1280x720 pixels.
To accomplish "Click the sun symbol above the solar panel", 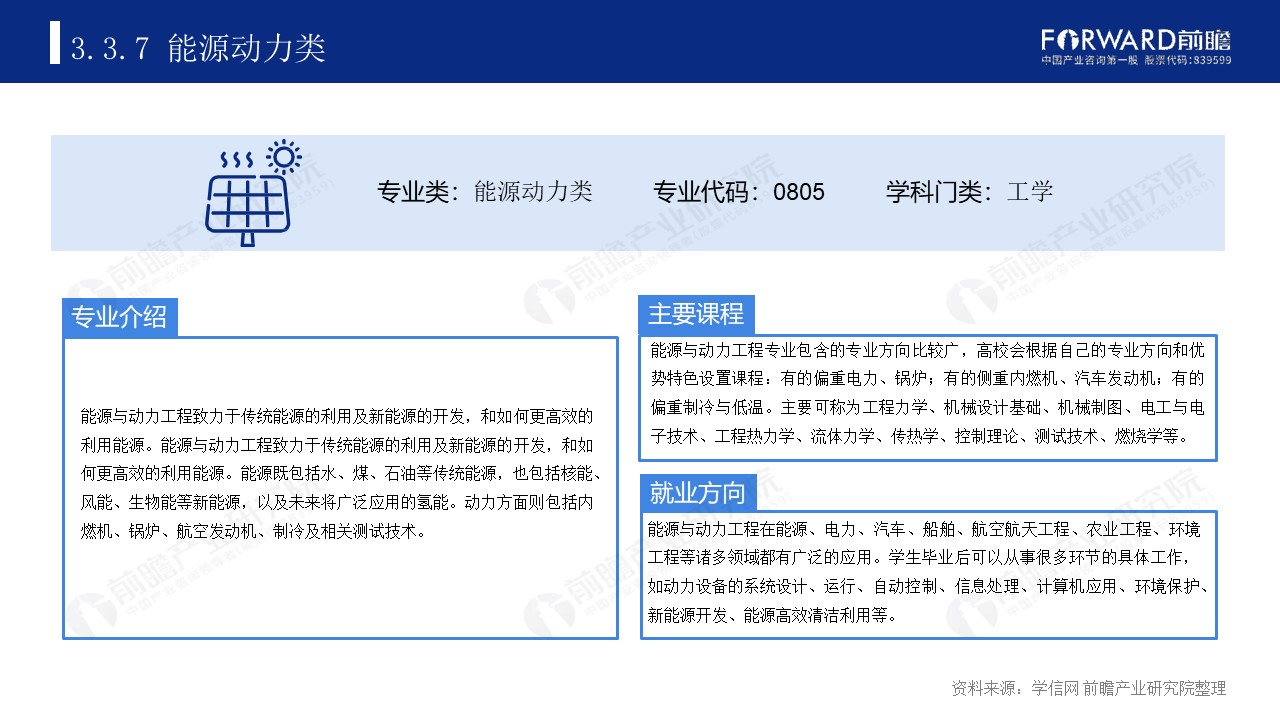I will tap(283, 158).
